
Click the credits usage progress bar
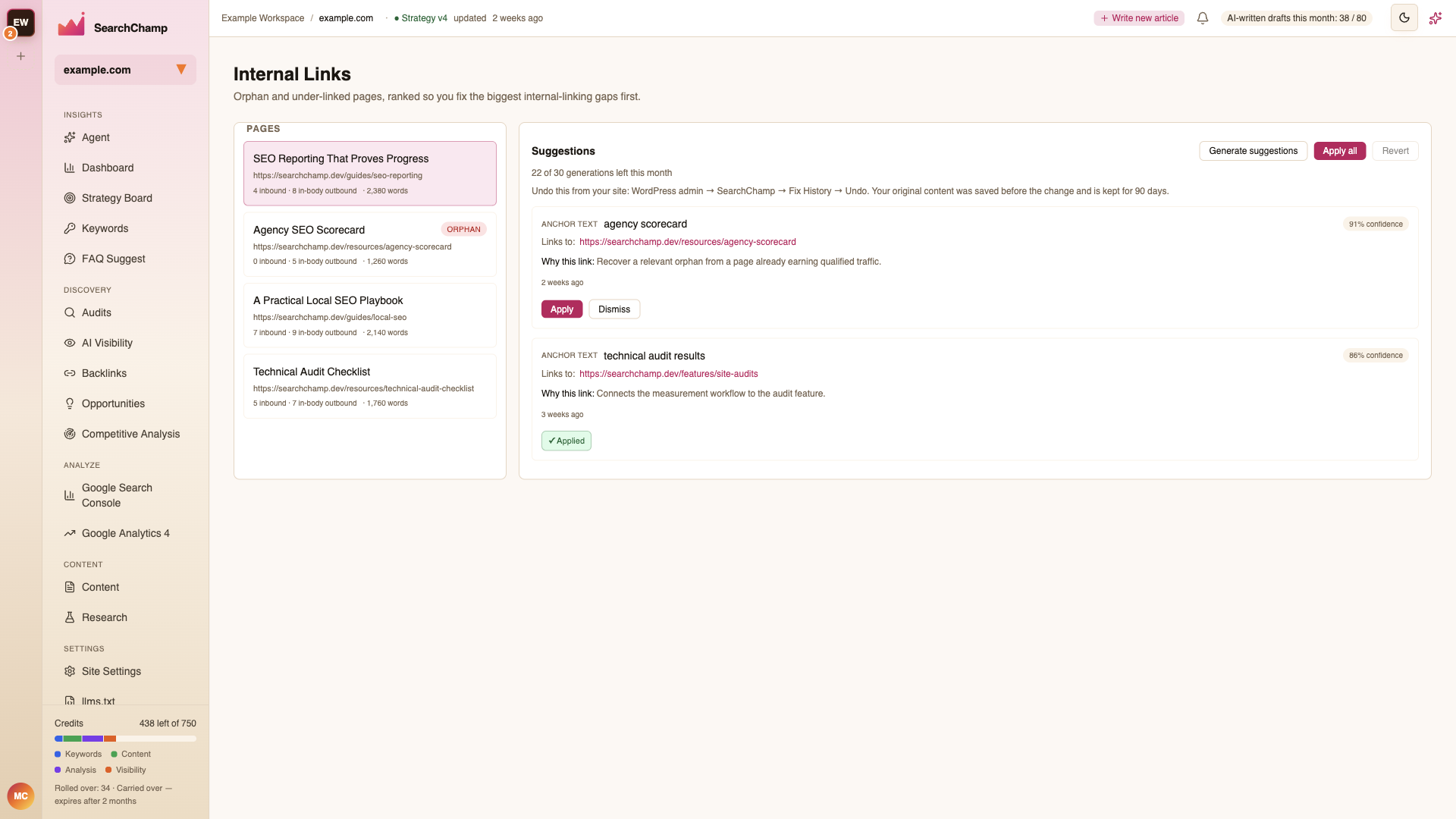125,739
